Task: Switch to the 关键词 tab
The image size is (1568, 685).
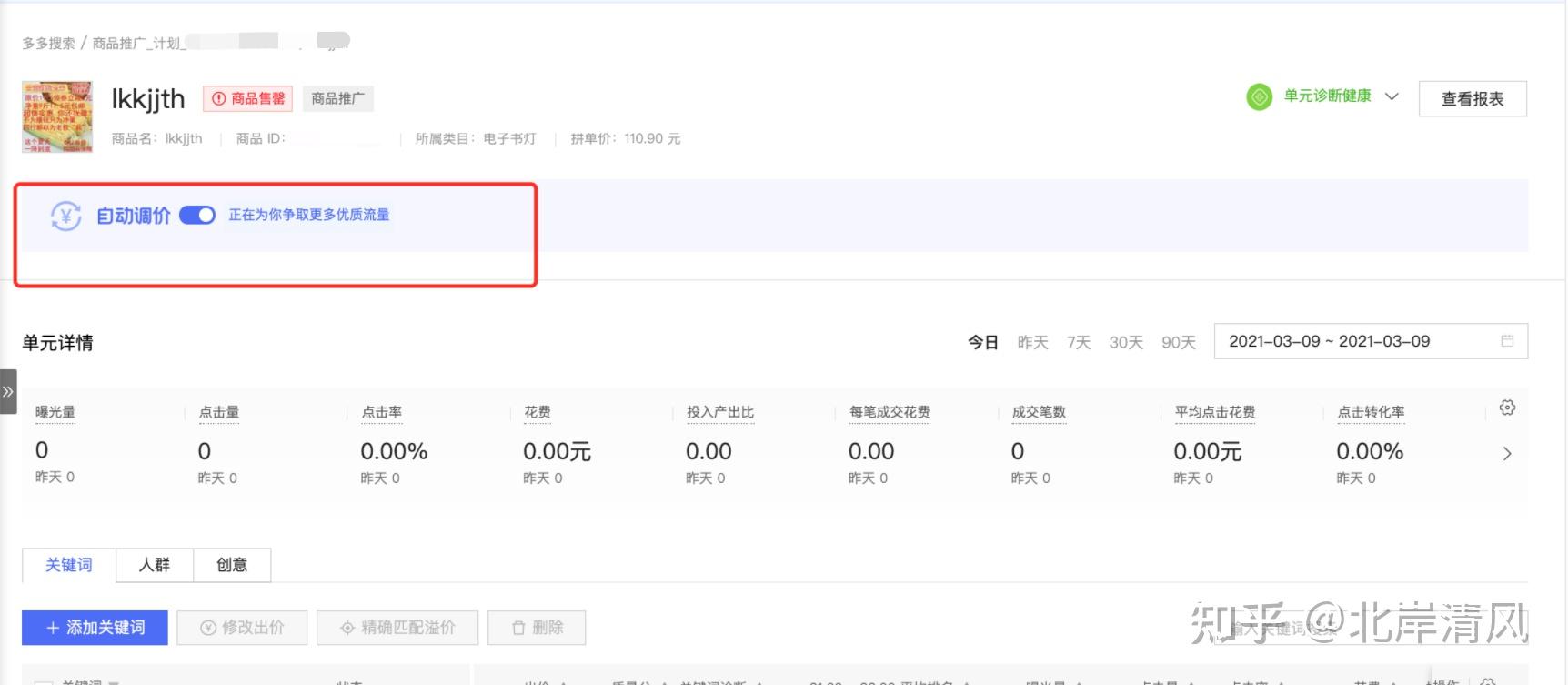Action: (69, 565)
